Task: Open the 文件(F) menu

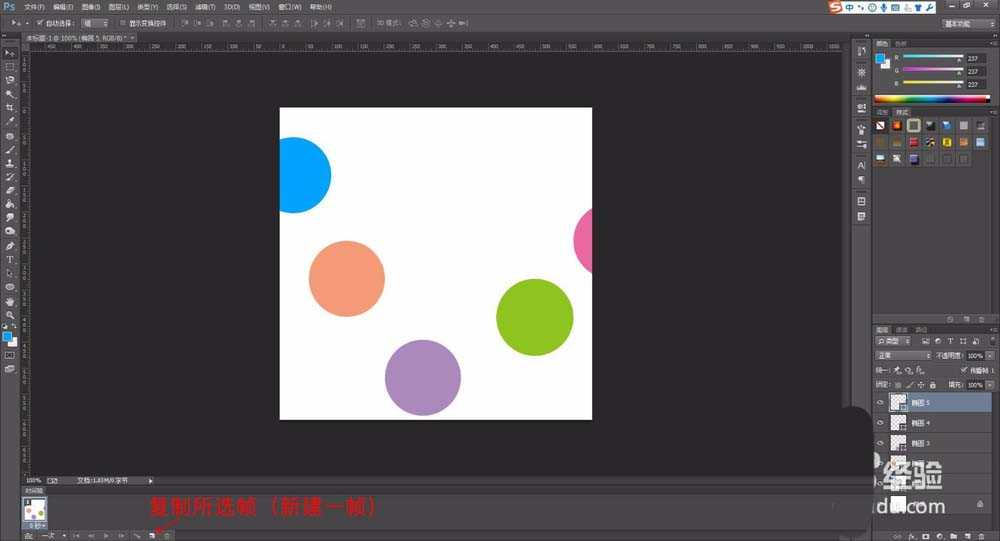Action: pyautogui.click(x=34, y=7)
